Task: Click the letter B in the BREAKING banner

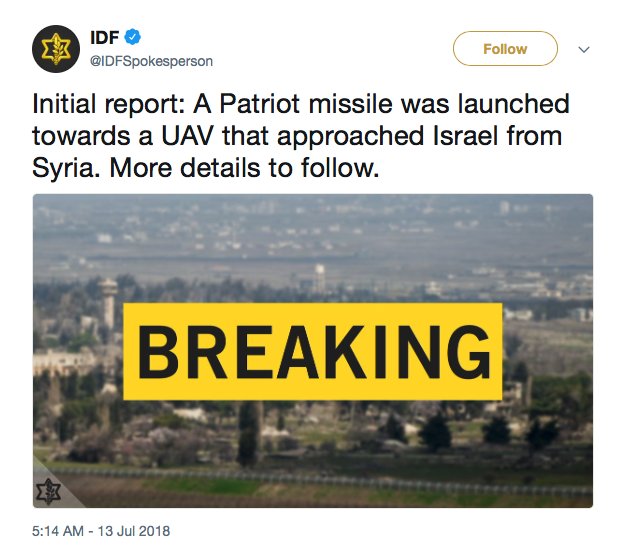Action: [x=162, y=351]
